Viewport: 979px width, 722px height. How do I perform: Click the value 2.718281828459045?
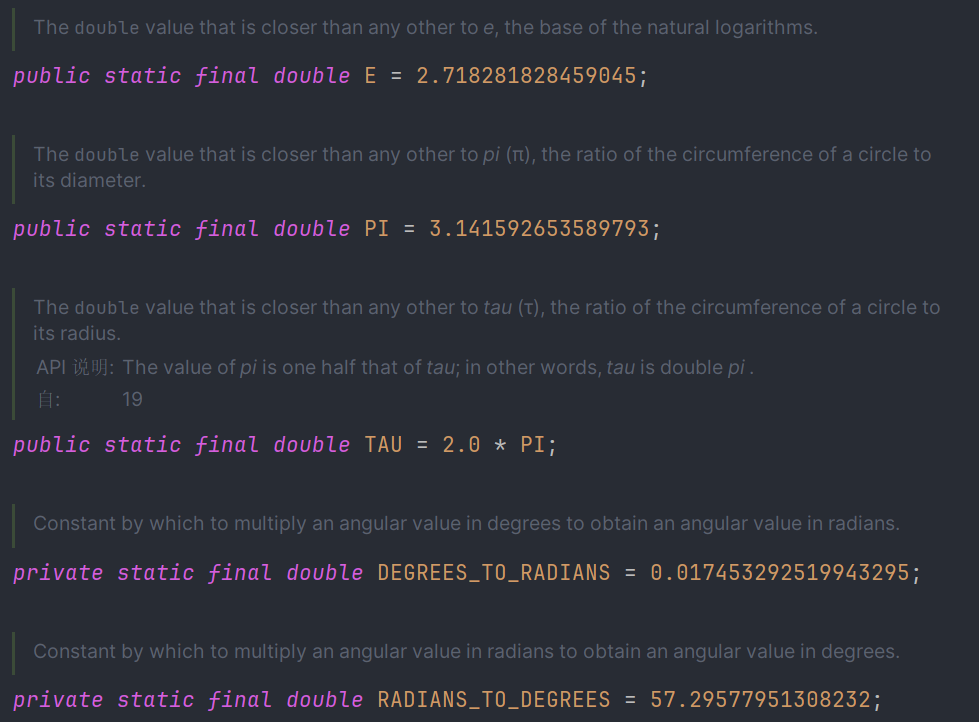click(x=526, y=76)
